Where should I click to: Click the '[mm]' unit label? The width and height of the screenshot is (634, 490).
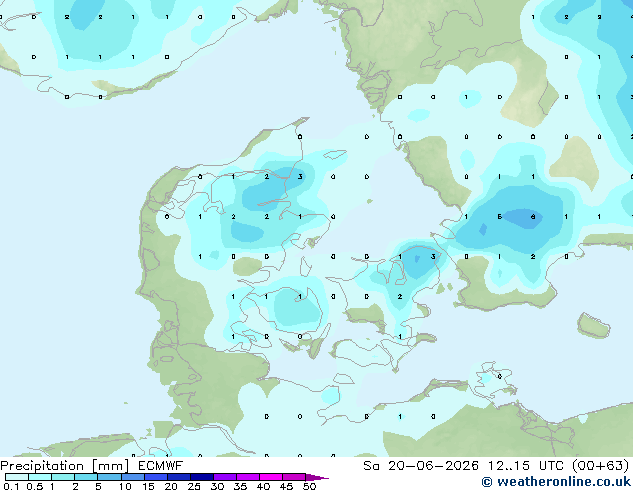click(x=110, y=466)
